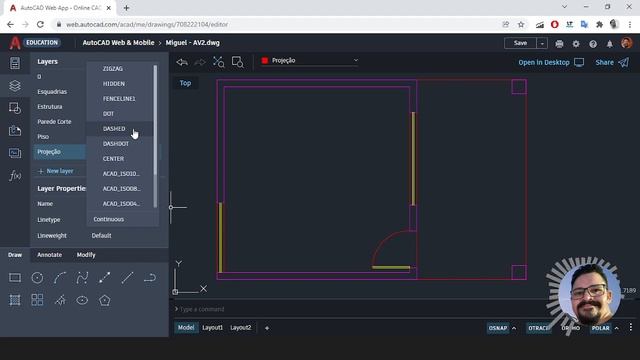640x360 pixels.
Task: Select the Construction line draw tool
Action: (x=127, y=278)
